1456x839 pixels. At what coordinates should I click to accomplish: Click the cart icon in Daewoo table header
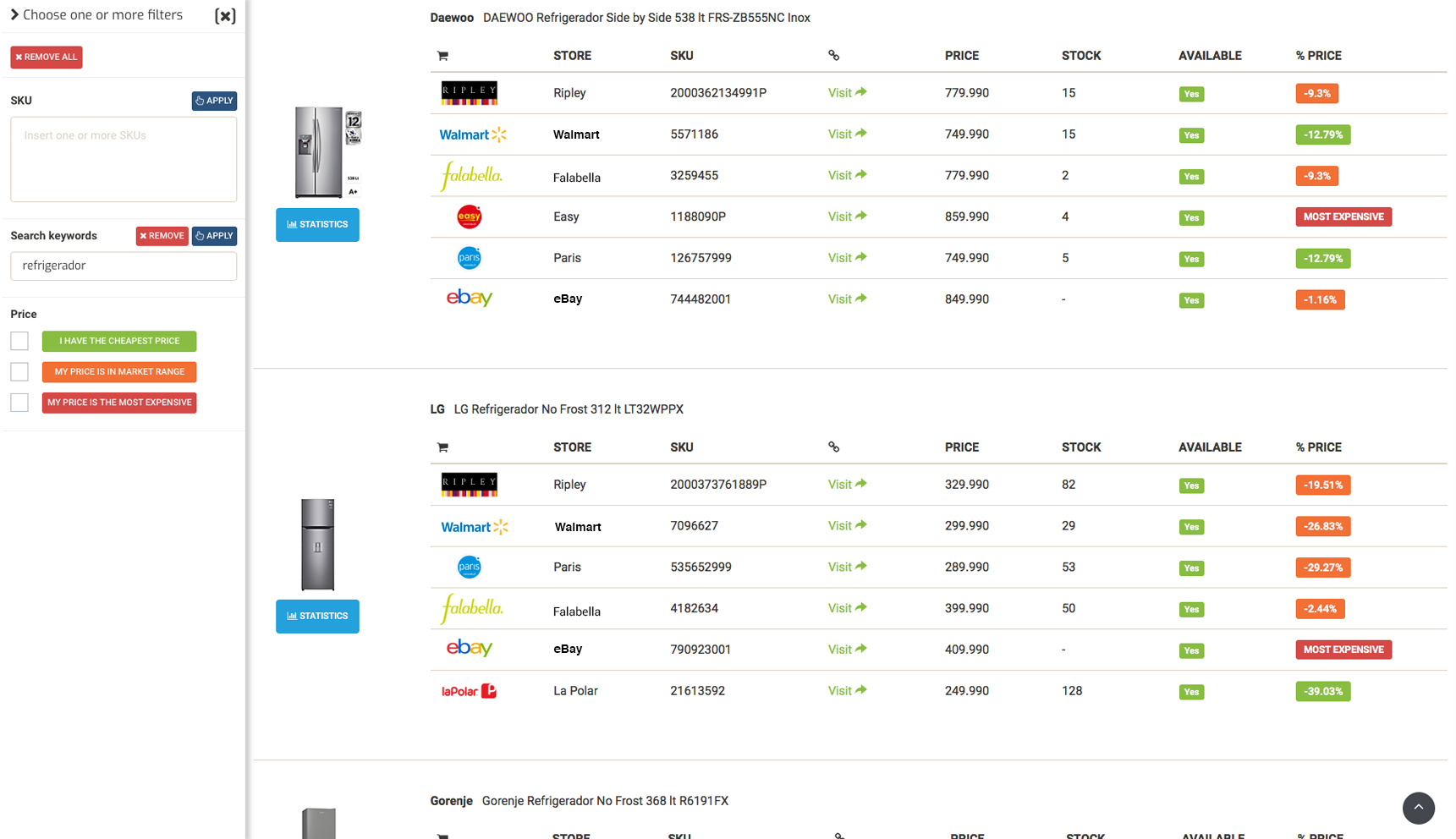[442, 56]
